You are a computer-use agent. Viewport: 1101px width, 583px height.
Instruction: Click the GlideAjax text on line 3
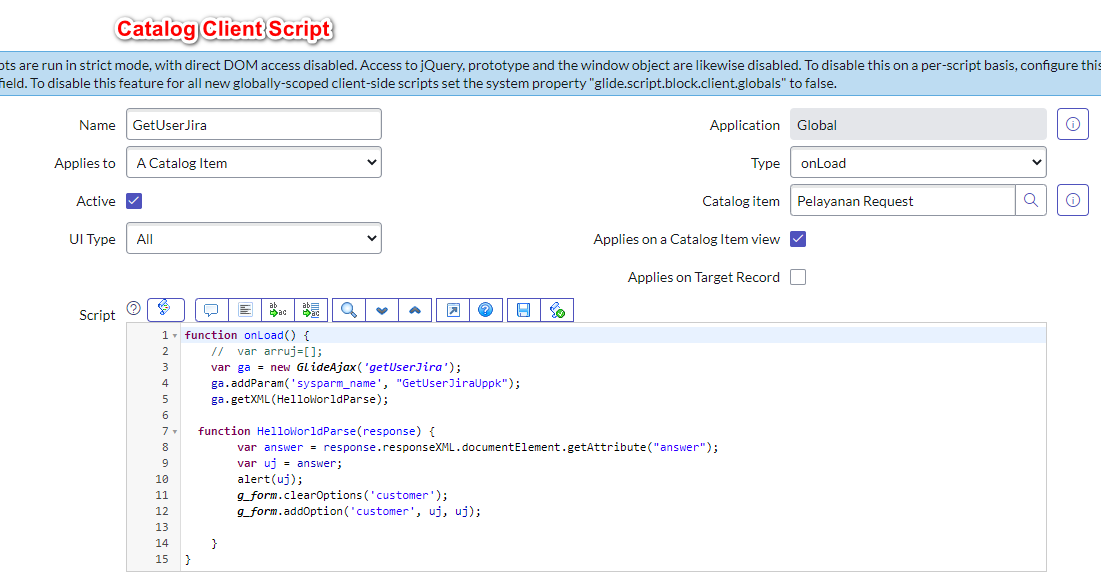(x=327, y=367)
